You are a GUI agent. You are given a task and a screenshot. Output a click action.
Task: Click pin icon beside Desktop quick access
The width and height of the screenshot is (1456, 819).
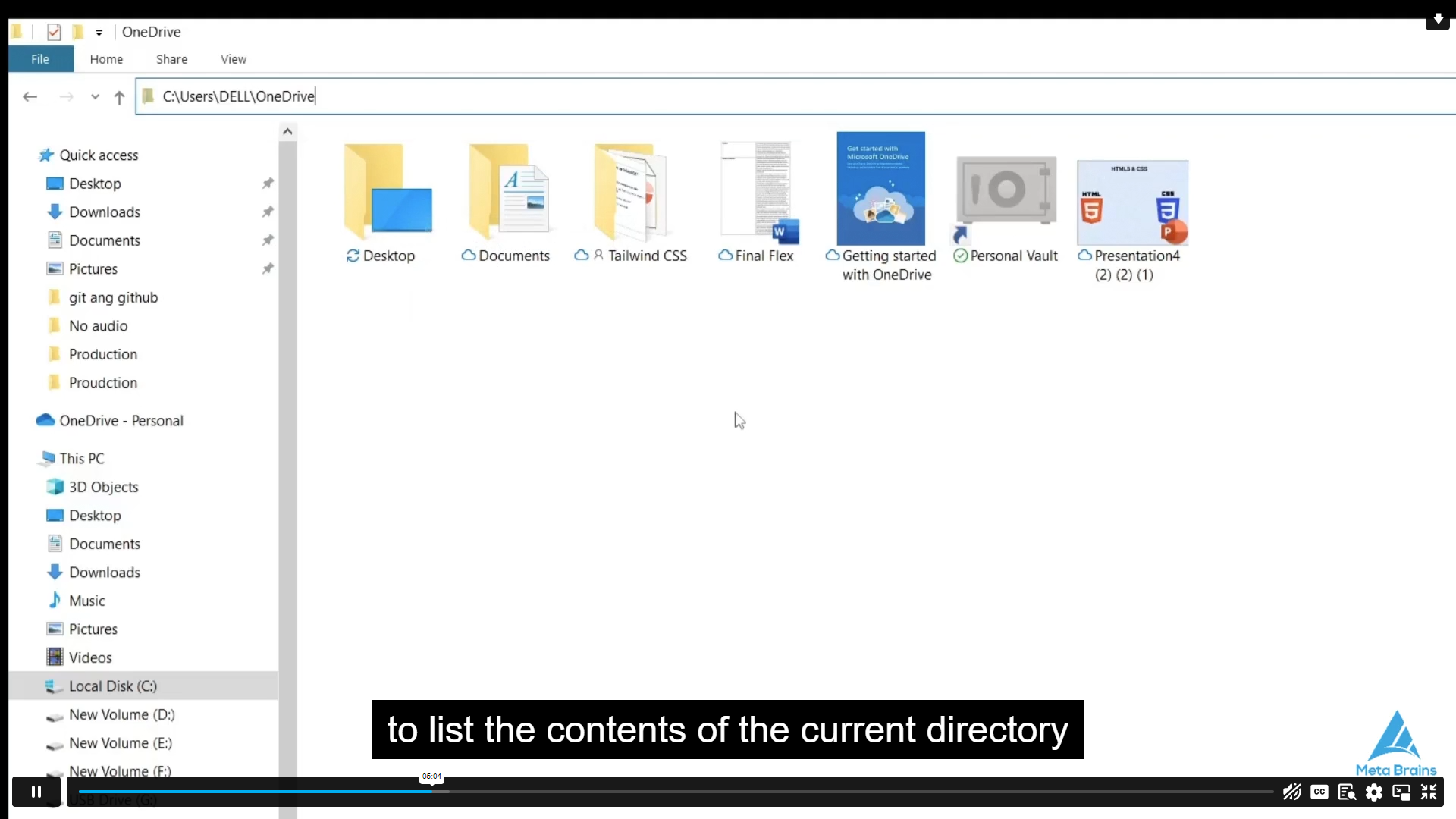[268, 184]
